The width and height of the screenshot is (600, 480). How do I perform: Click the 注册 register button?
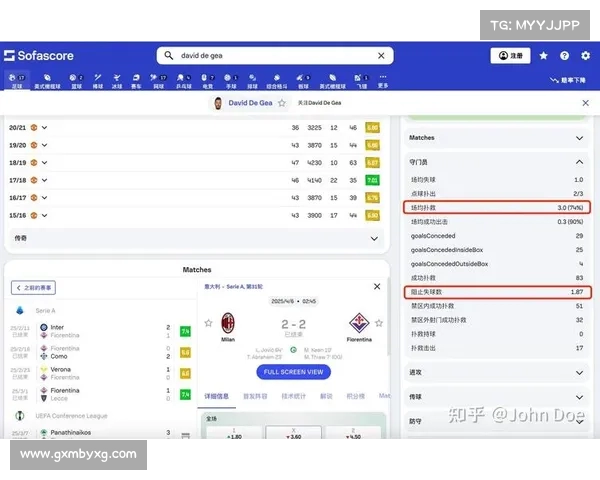click(510, 56)
